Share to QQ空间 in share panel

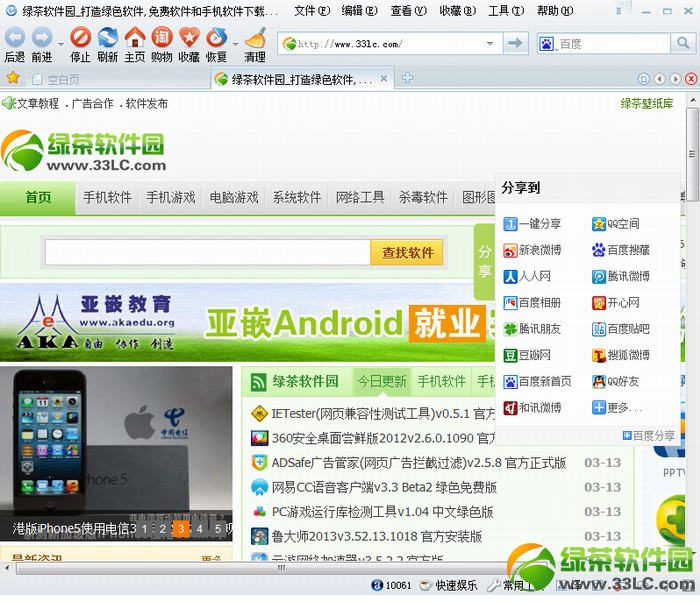[x=616, y=224]
